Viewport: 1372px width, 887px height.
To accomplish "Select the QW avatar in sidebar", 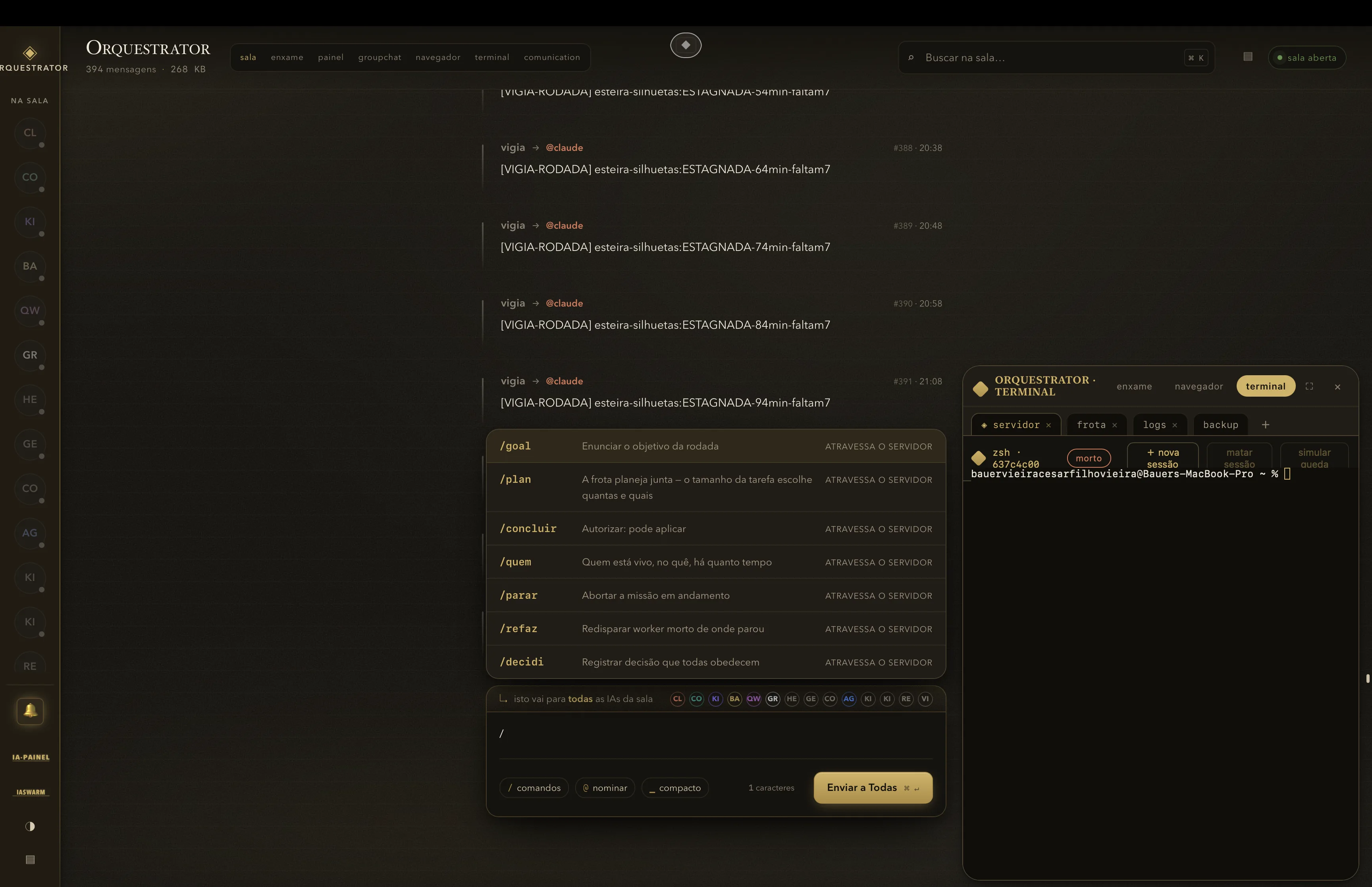I will coord(29,310).
